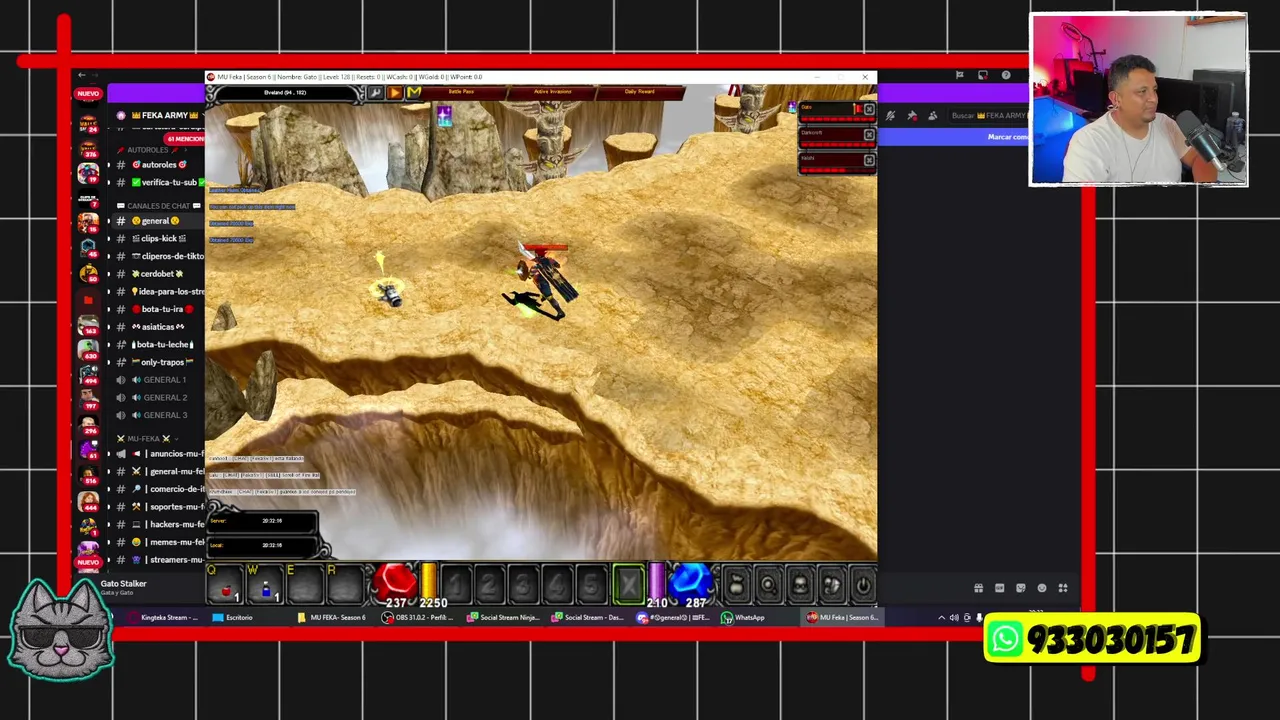Toggle the member list icon in Discord header
This screenshot has width=1280, height=720.
pyautogui.click(x=932, y=116)
